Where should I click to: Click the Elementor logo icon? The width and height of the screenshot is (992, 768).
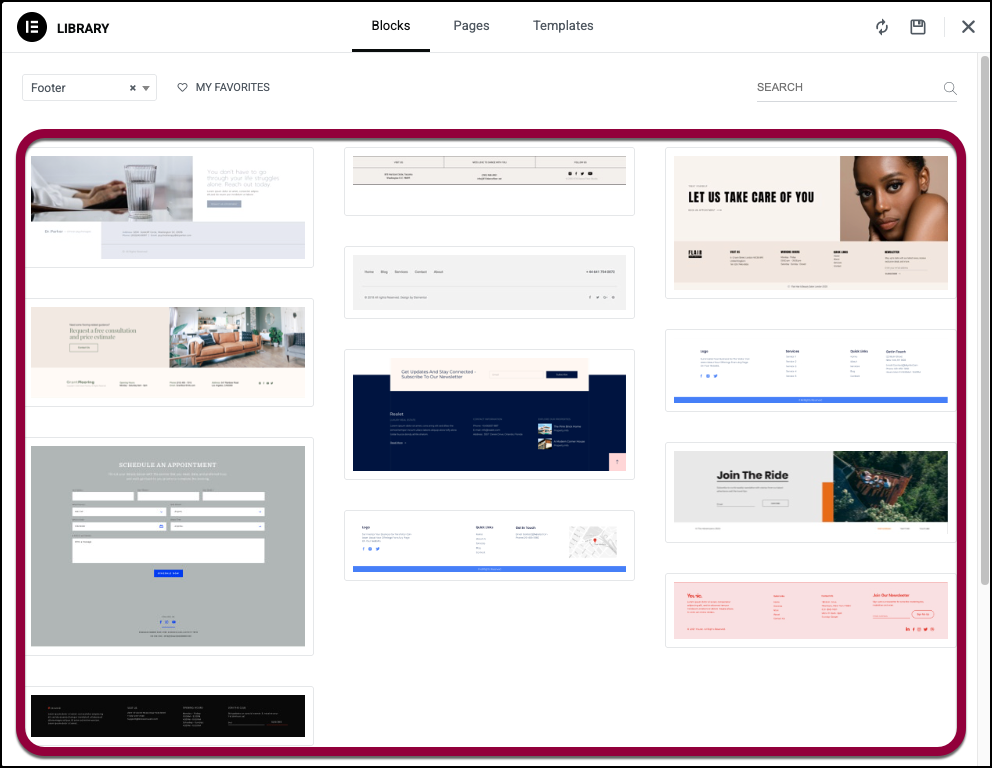pos(33,27)
